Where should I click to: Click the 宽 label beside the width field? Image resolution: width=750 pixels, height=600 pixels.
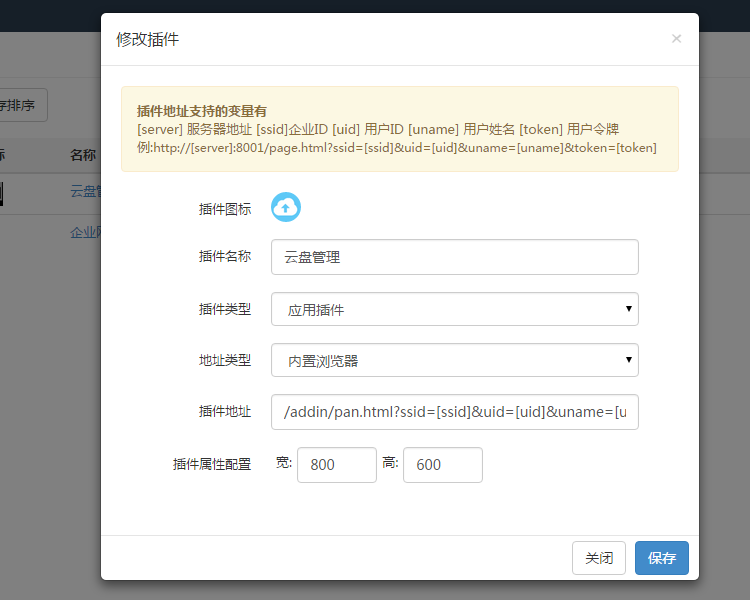[284, 463]
